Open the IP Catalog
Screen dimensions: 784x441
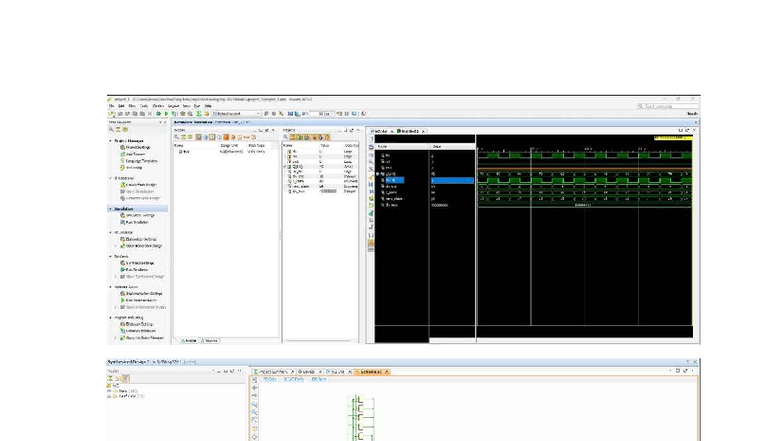point(132,168)
